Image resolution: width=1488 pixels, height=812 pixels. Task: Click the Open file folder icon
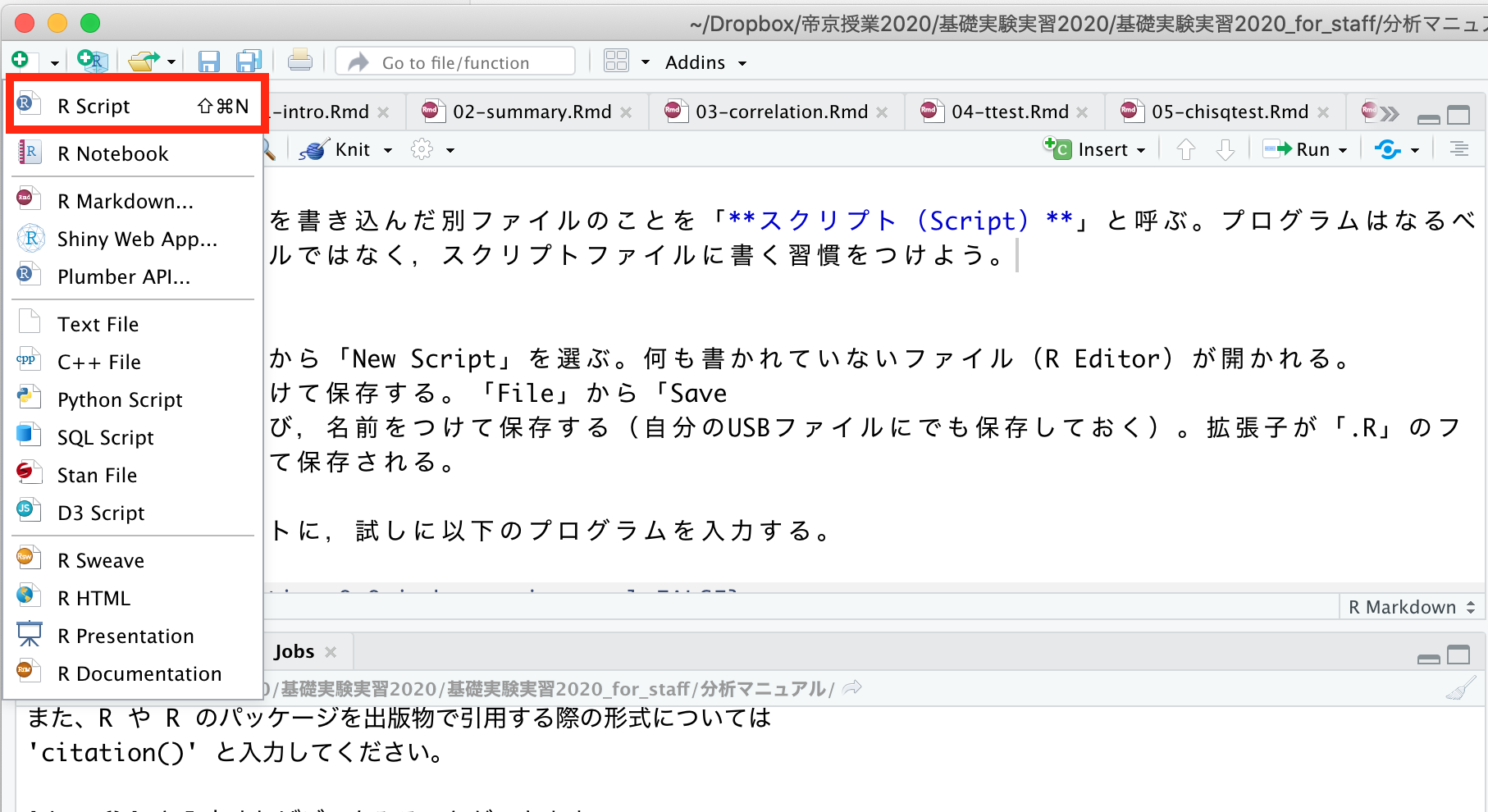(x=144, y=62)
